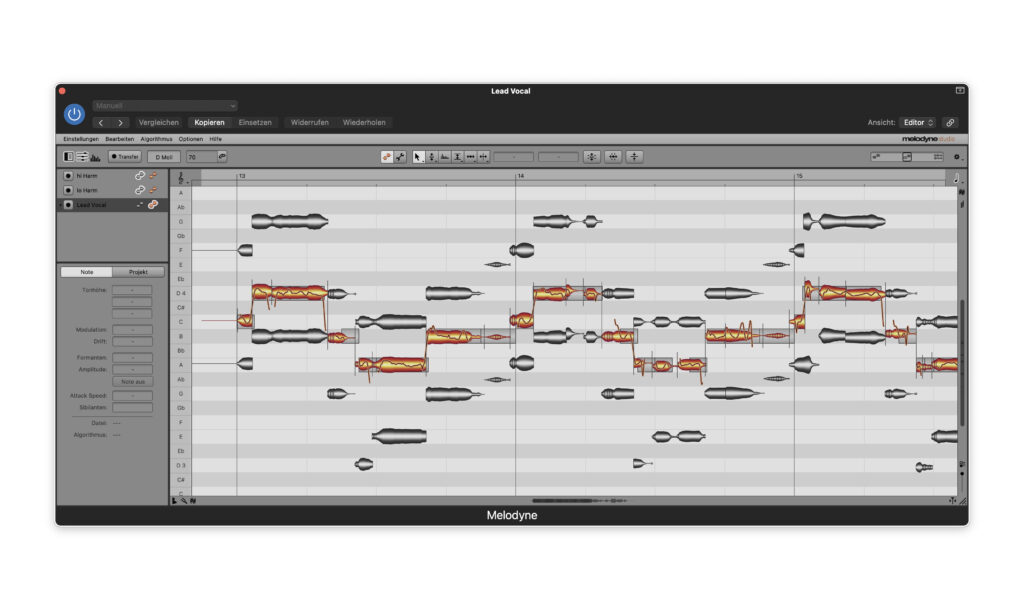The height and width of the screenshot is (614, 1024).
Task: Click the second toolbar value field after tools
Action: (558, 157)
